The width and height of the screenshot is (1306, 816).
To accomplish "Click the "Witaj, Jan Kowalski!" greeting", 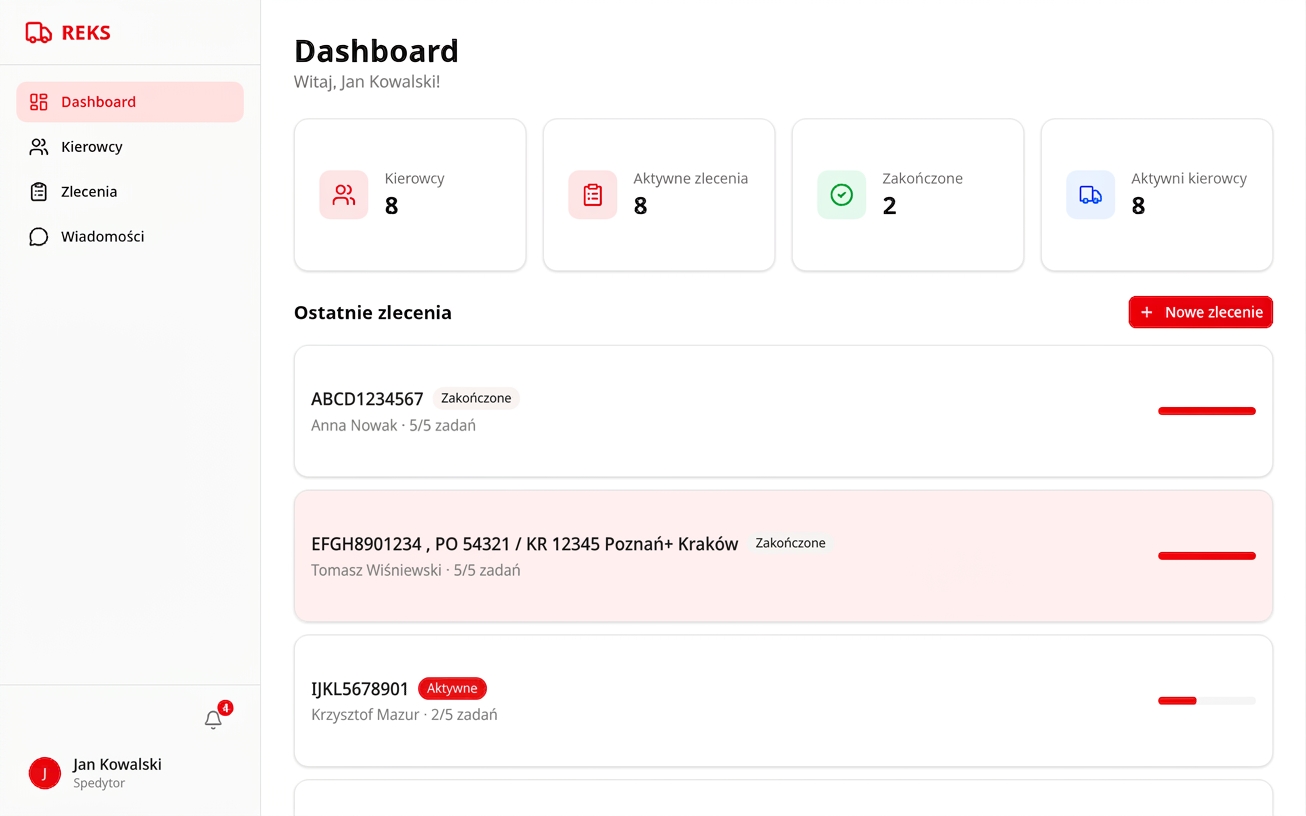I will [x=367, y=82].
